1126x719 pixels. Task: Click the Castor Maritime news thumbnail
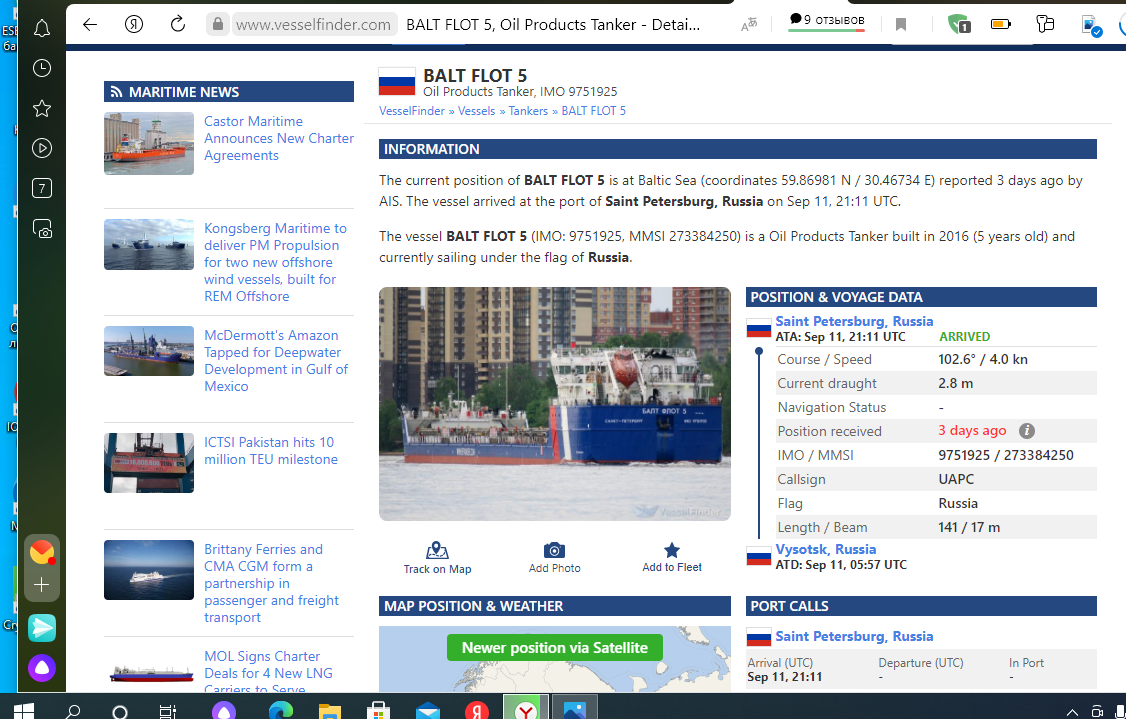(149, 144)
